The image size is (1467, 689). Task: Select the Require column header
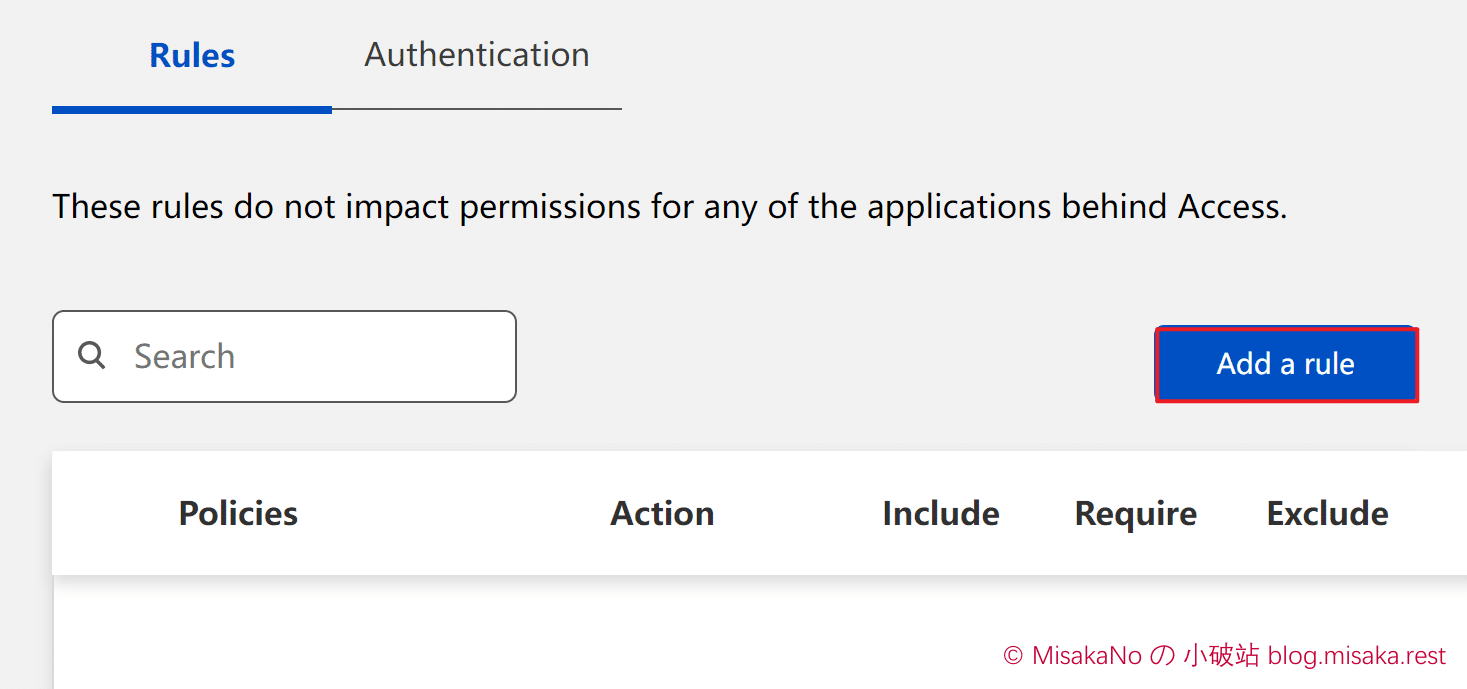tap(1135, 513)
